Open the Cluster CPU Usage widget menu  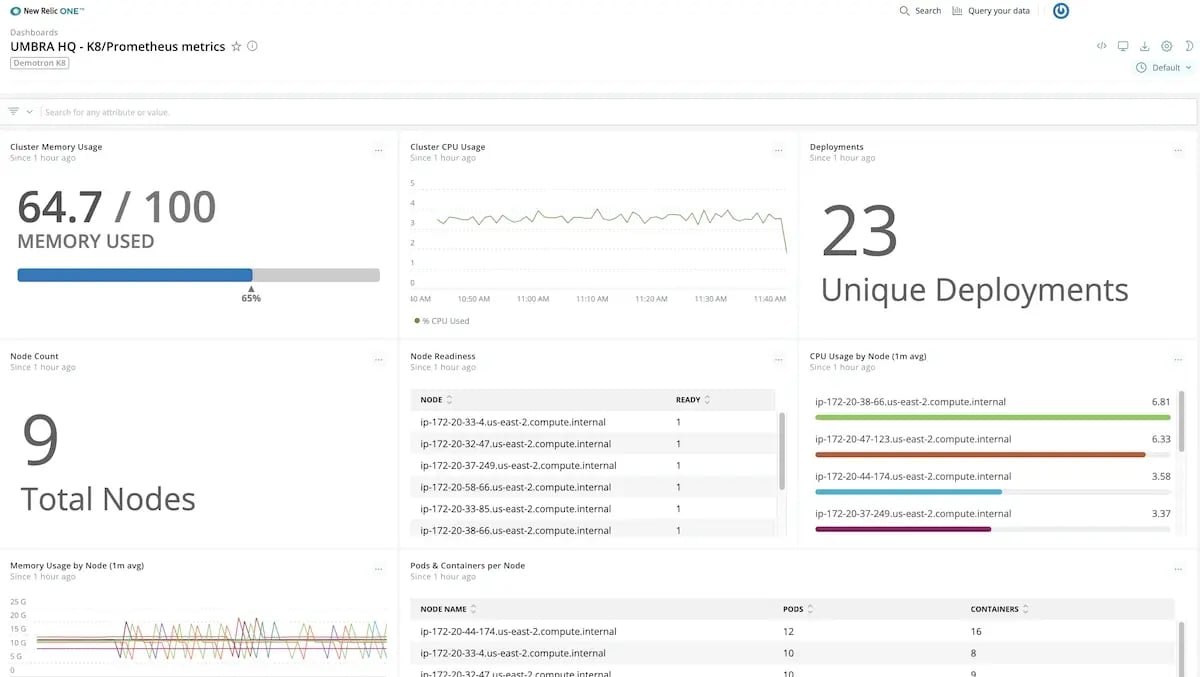click(x=779, y=150)
